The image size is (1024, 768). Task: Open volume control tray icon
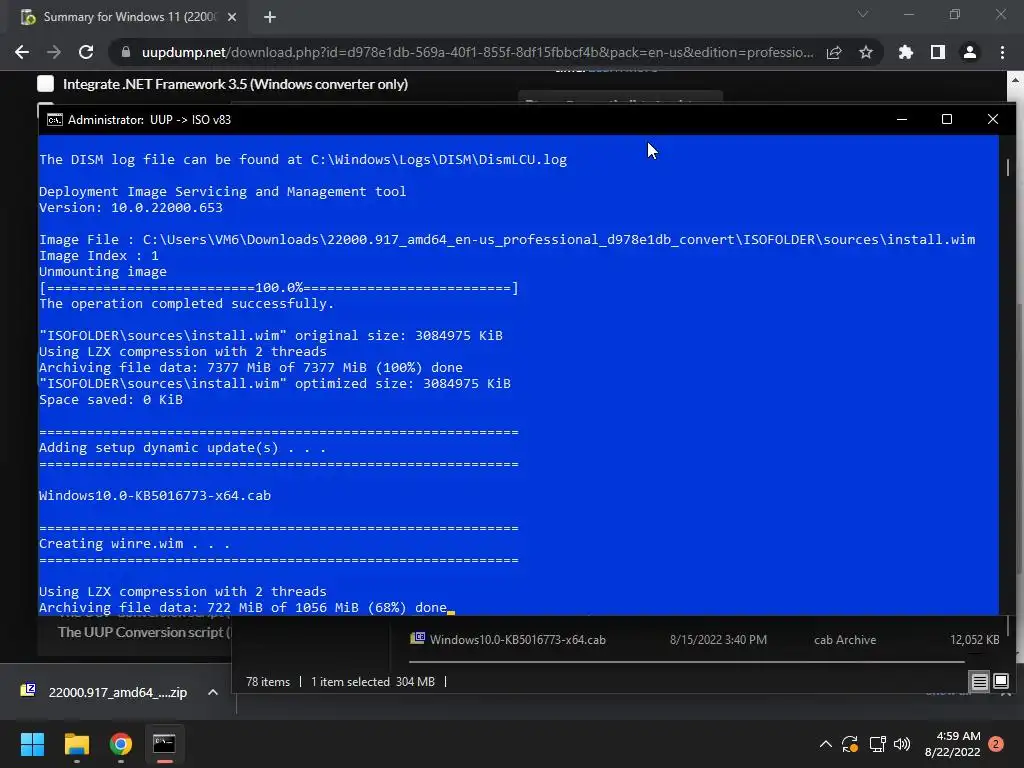(x=902, y=744)
